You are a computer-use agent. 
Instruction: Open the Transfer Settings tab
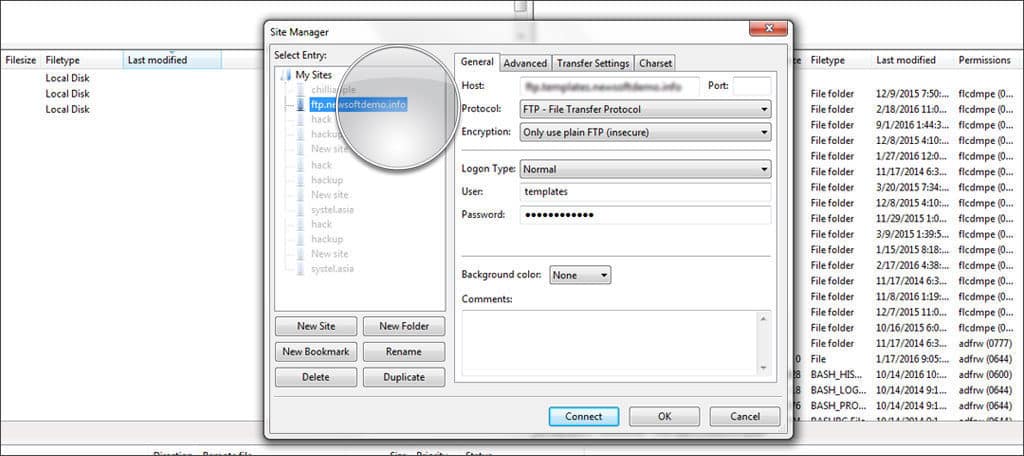(593, 63)
